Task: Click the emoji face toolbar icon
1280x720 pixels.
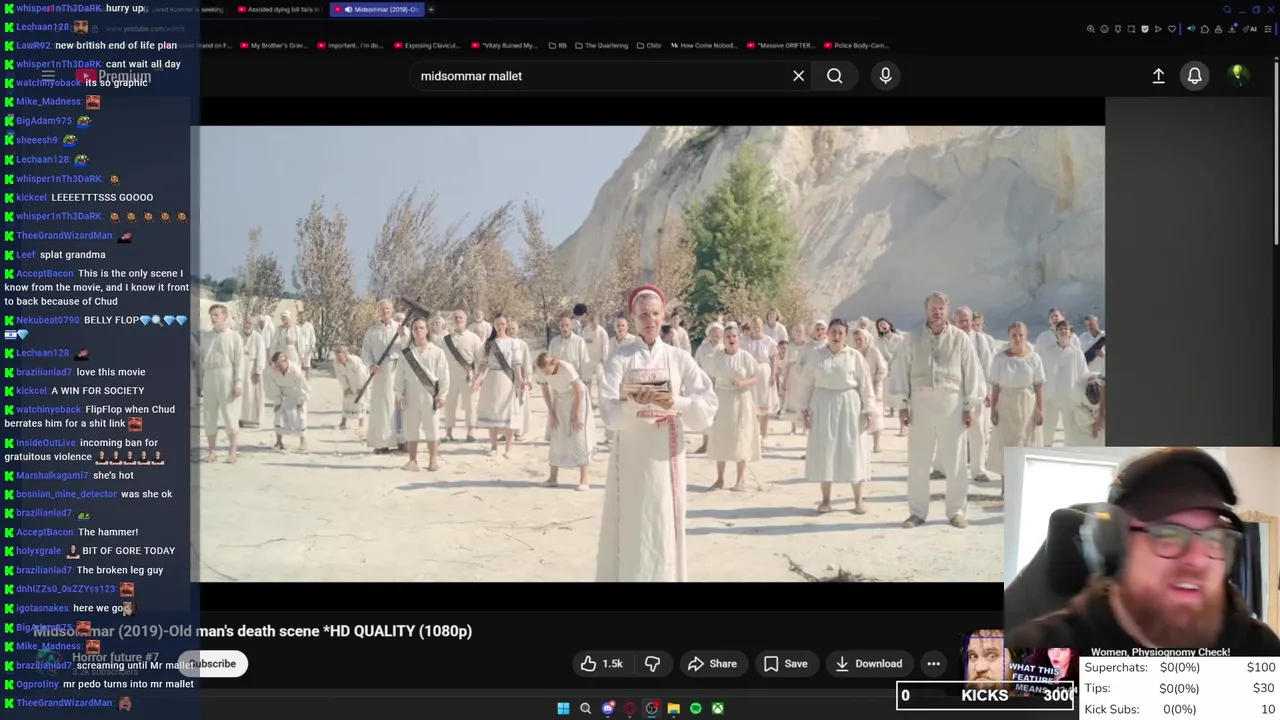Action: [1105, 29]
